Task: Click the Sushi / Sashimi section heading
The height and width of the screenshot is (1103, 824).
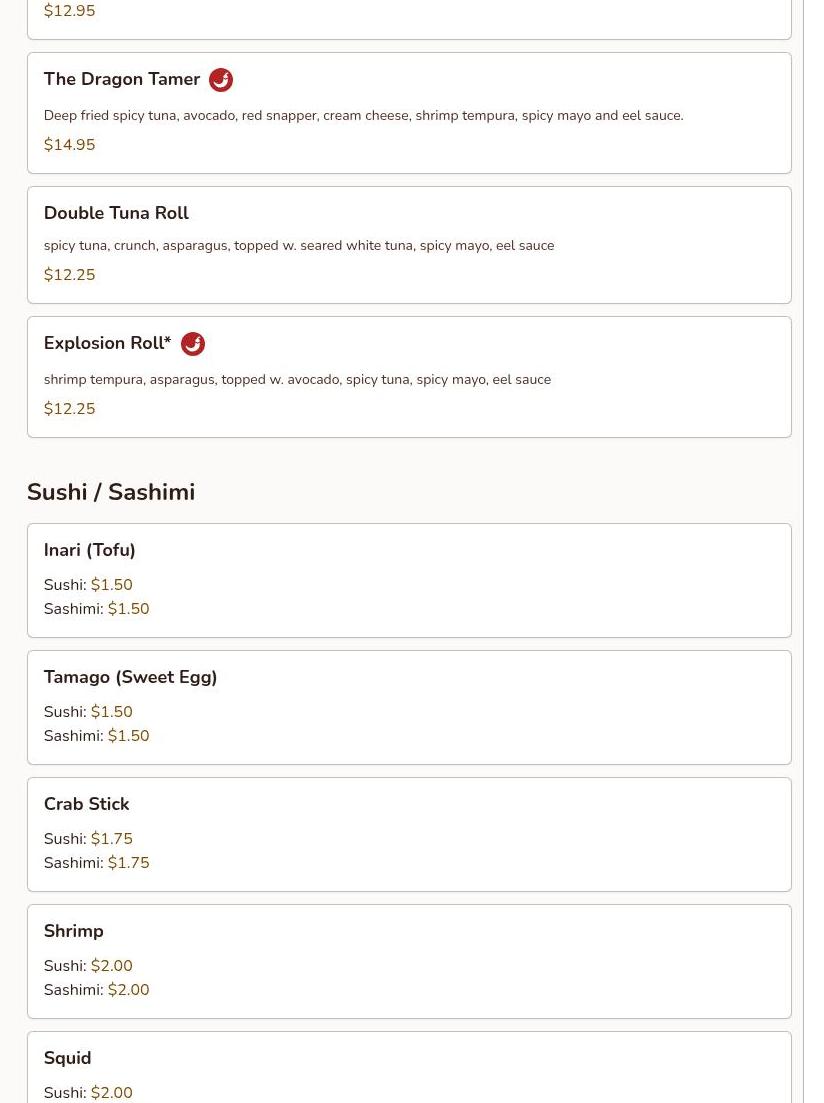Action: [x=111, y=492]
